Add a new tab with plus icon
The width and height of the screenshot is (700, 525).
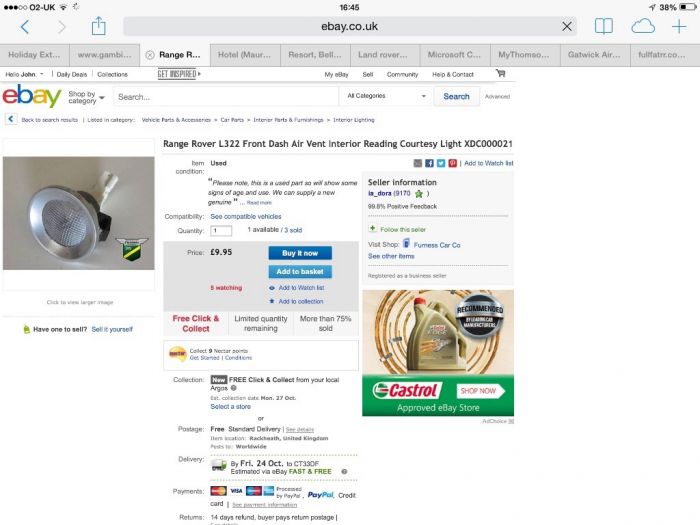point(679,26)
